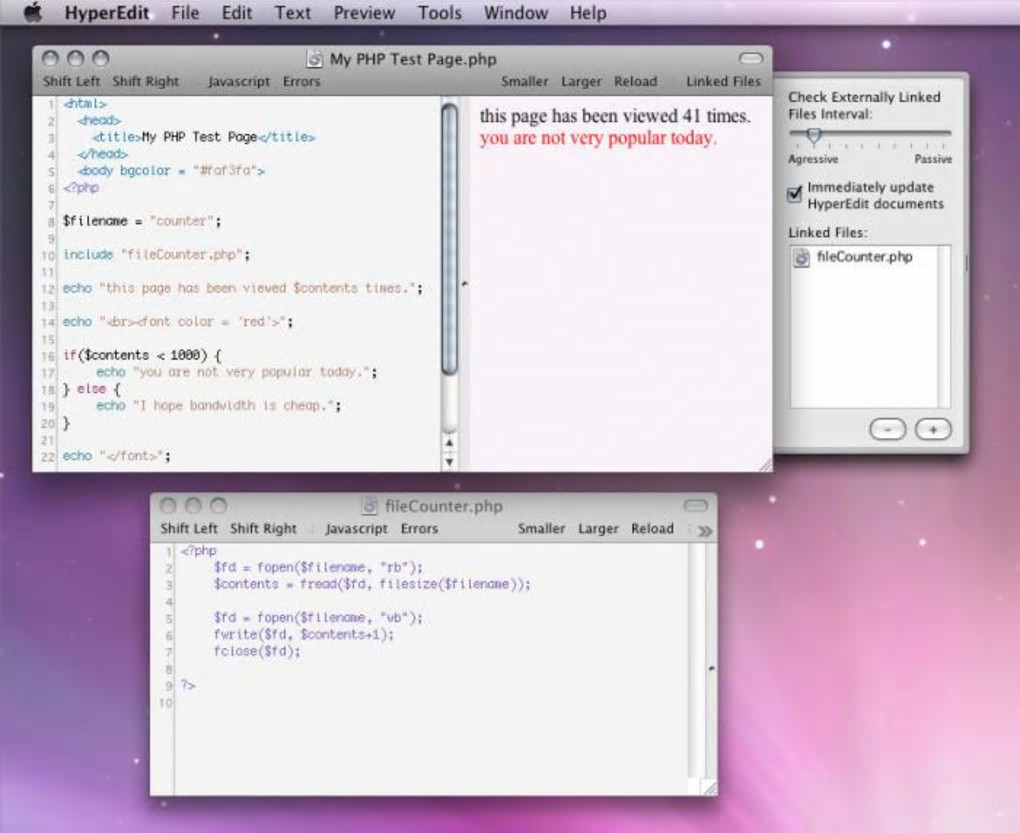Click the fileCounter.php window split handle
Image resolution: width=1020 pixels, height=833 pixels.
pyautogui.click(x=711, y=668)
